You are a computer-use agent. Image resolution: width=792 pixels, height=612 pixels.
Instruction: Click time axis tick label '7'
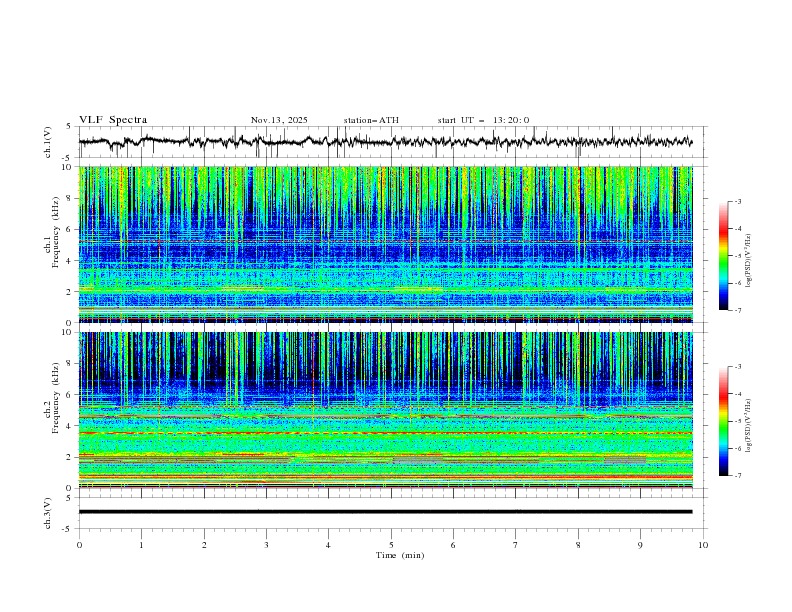click(x=516, y=545)
